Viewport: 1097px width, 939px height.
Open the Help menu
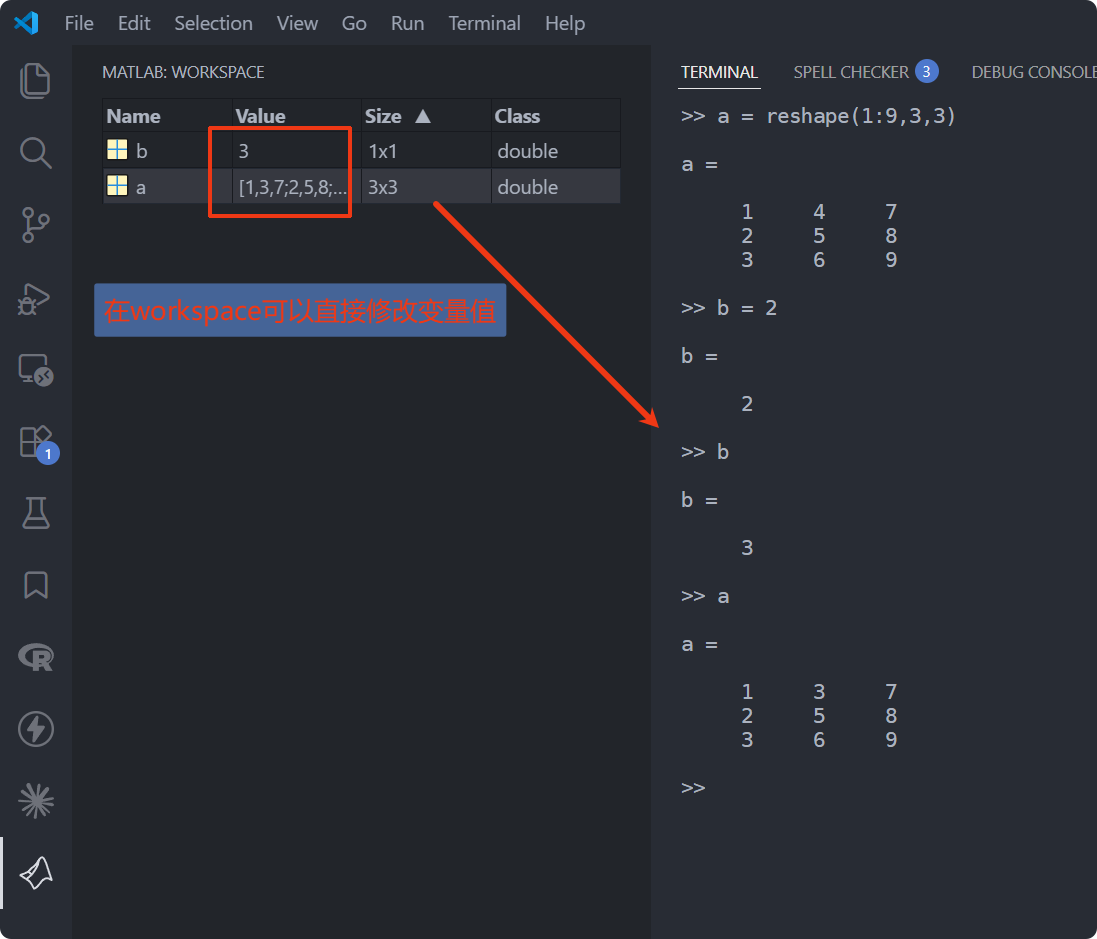point(565,23)
